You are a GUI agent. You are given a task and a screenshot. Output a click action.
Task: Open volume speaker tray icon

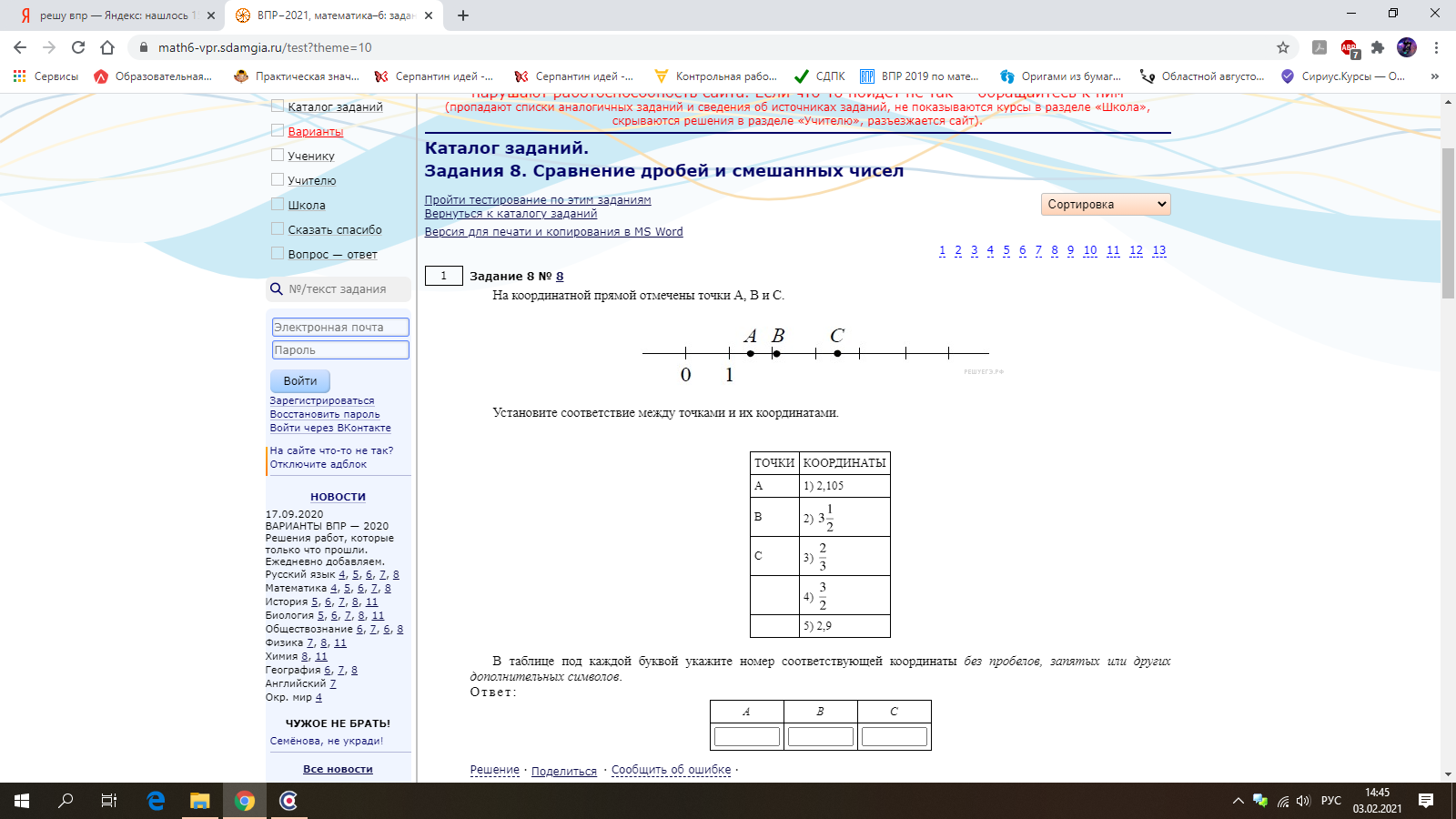click(1303, 801)
